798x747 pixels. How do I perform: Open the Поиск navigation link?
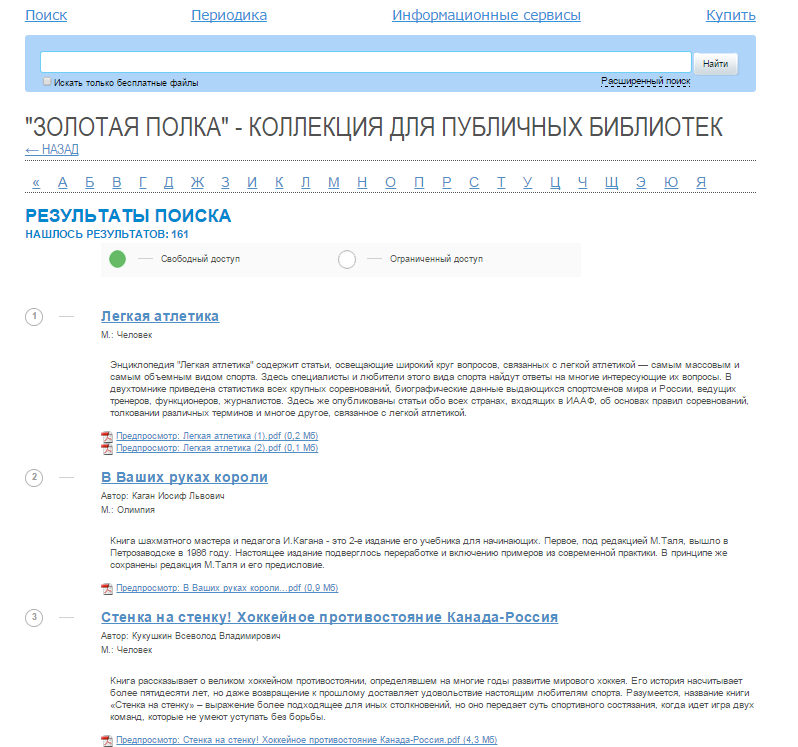point(46,15)
